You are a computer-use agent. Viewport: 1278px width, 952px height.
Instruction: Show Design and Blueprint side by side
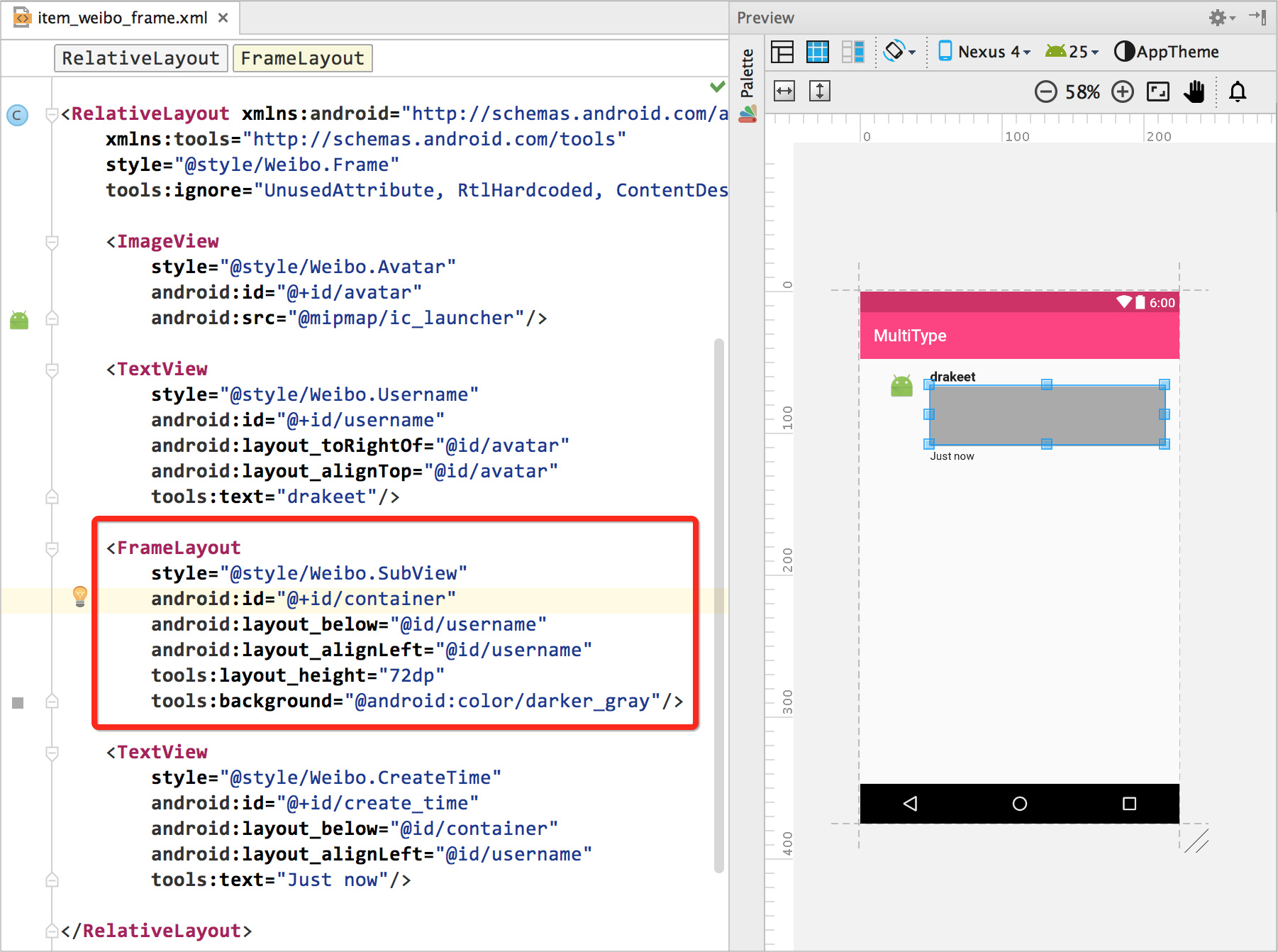pos(852,52)
